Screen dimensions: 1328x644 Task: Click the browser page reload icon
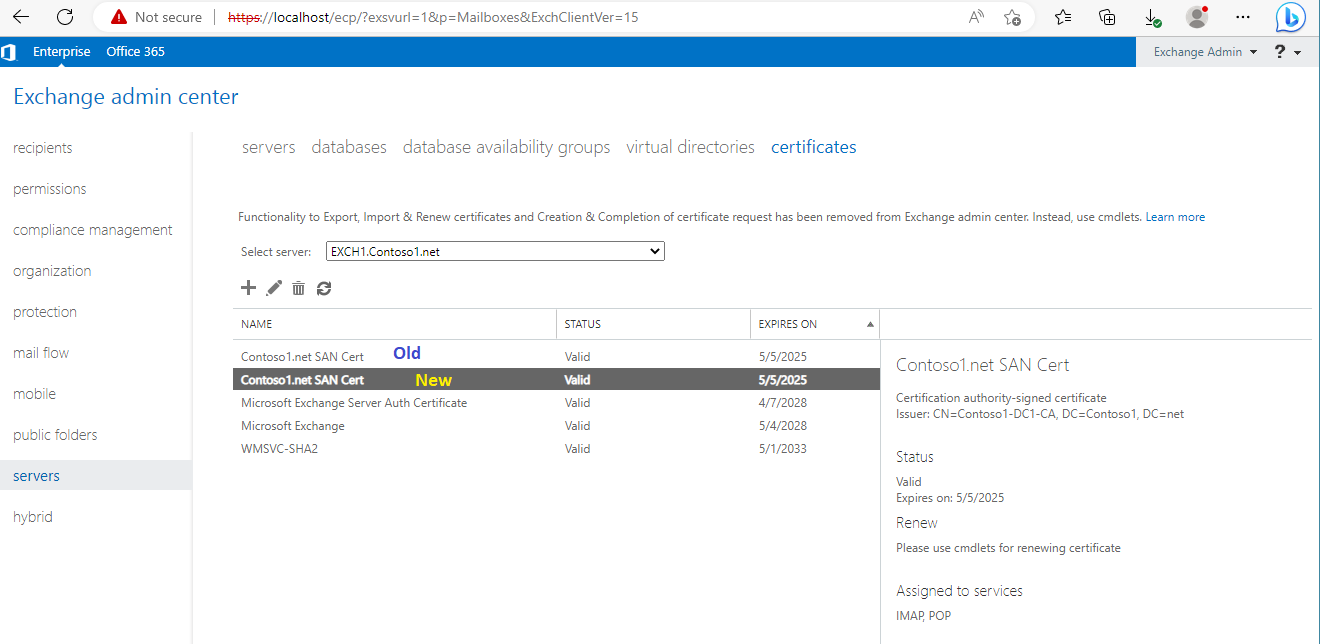pyautogui.click(x=65, y=17)
